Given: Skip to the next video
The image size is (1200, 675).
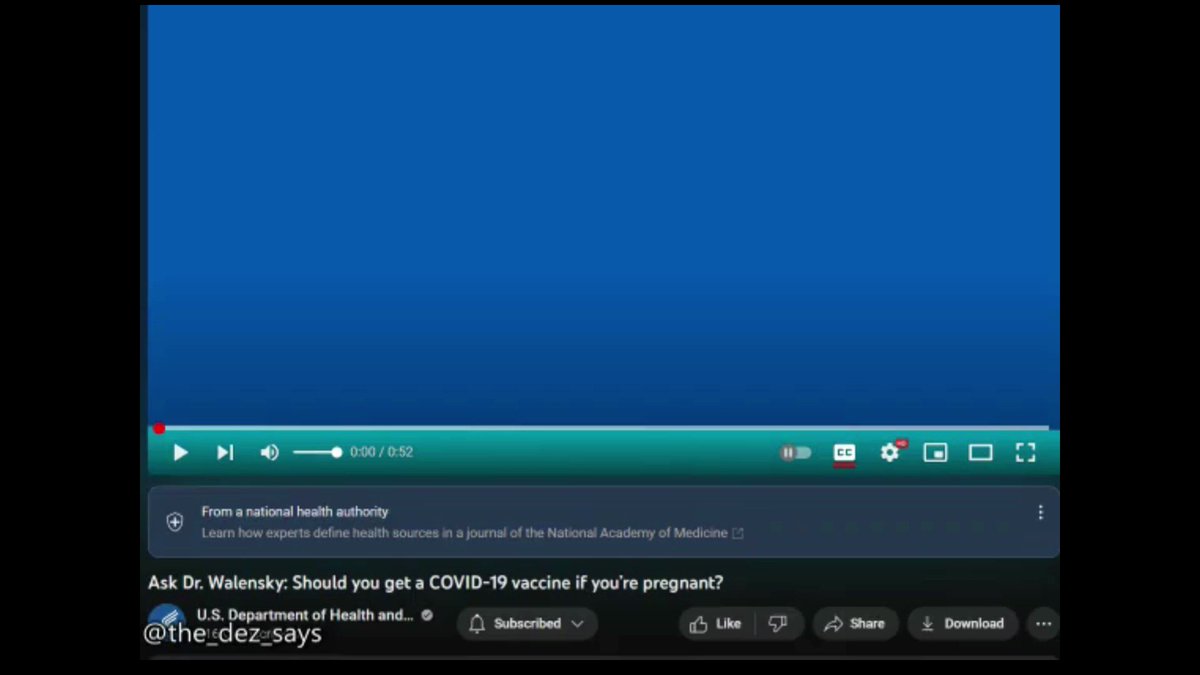Looking at the screenshot, I should click(225, 453).
